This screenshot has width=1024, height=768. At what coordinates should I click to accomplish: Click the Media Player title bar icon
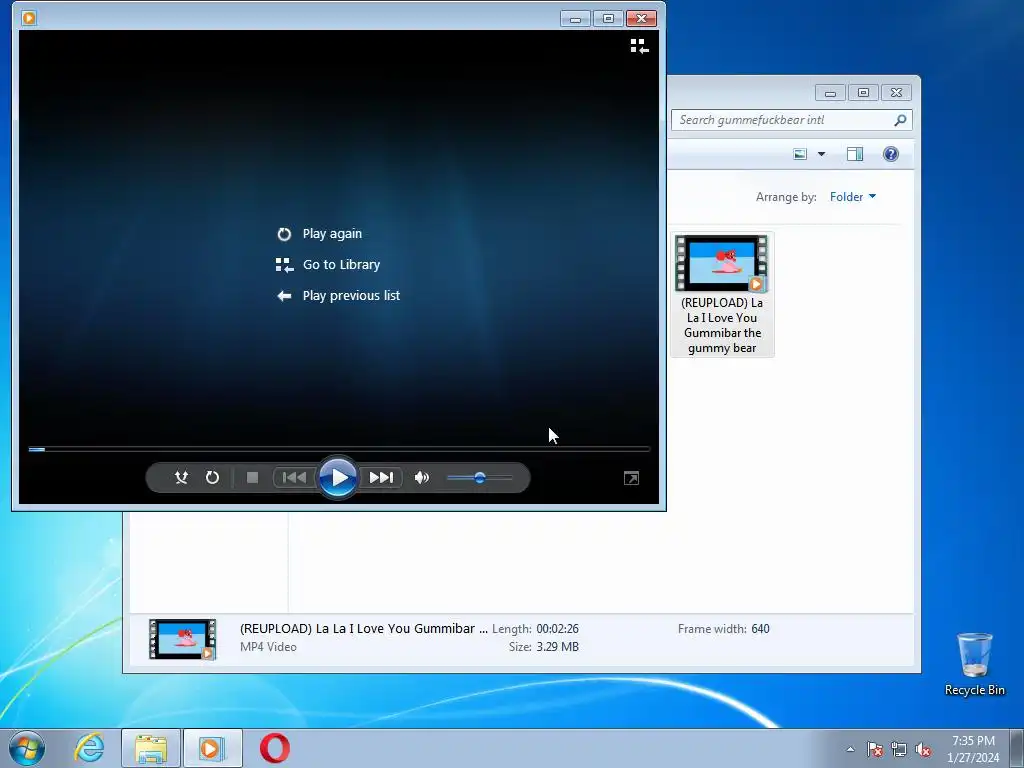tap(29, 18)
